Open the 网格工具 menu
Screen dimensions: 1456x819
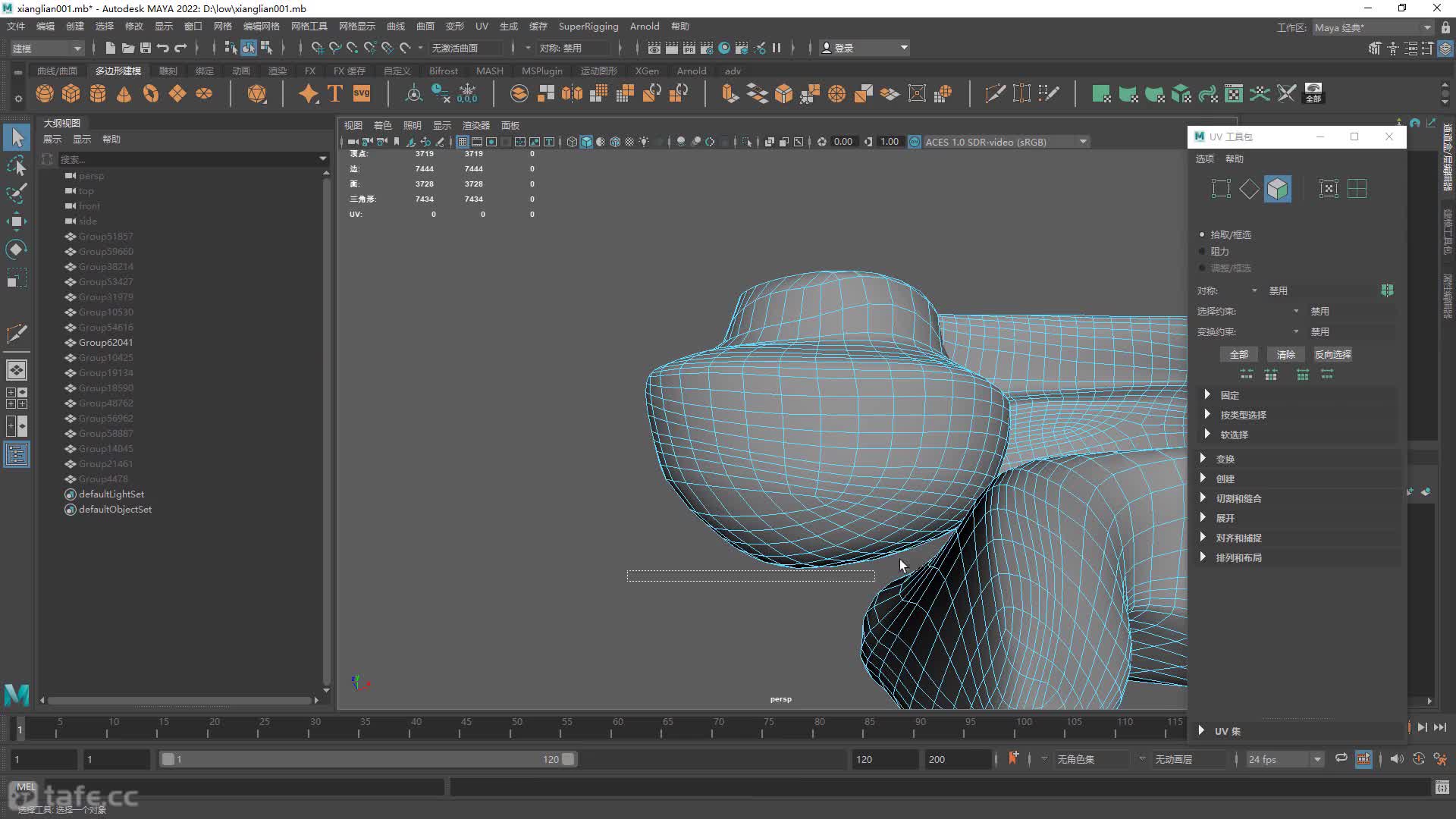(x=309, y=27)
